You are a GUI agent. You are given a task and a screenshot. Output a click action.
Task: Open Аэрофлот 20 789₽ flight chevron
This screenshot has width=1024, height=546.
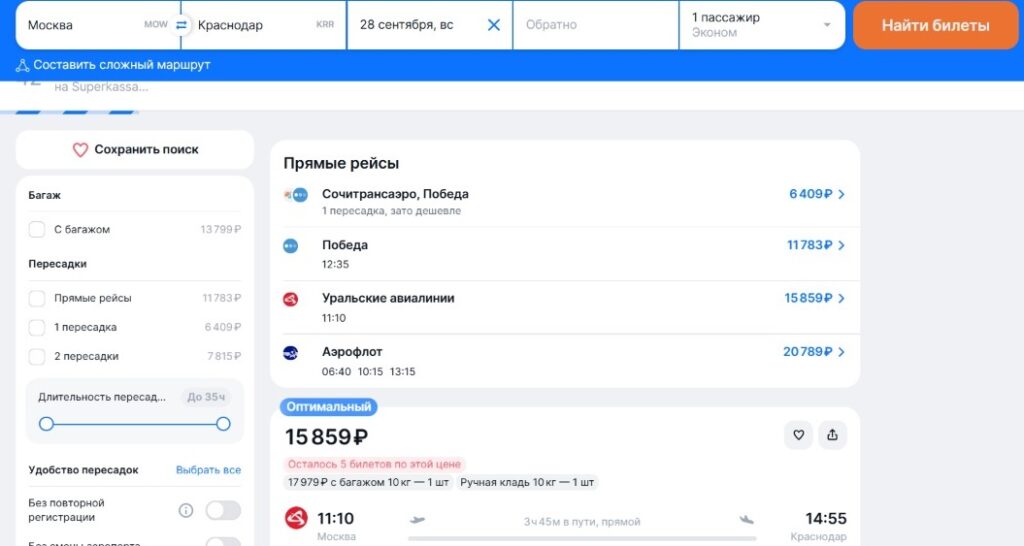(x=841, y=352)
